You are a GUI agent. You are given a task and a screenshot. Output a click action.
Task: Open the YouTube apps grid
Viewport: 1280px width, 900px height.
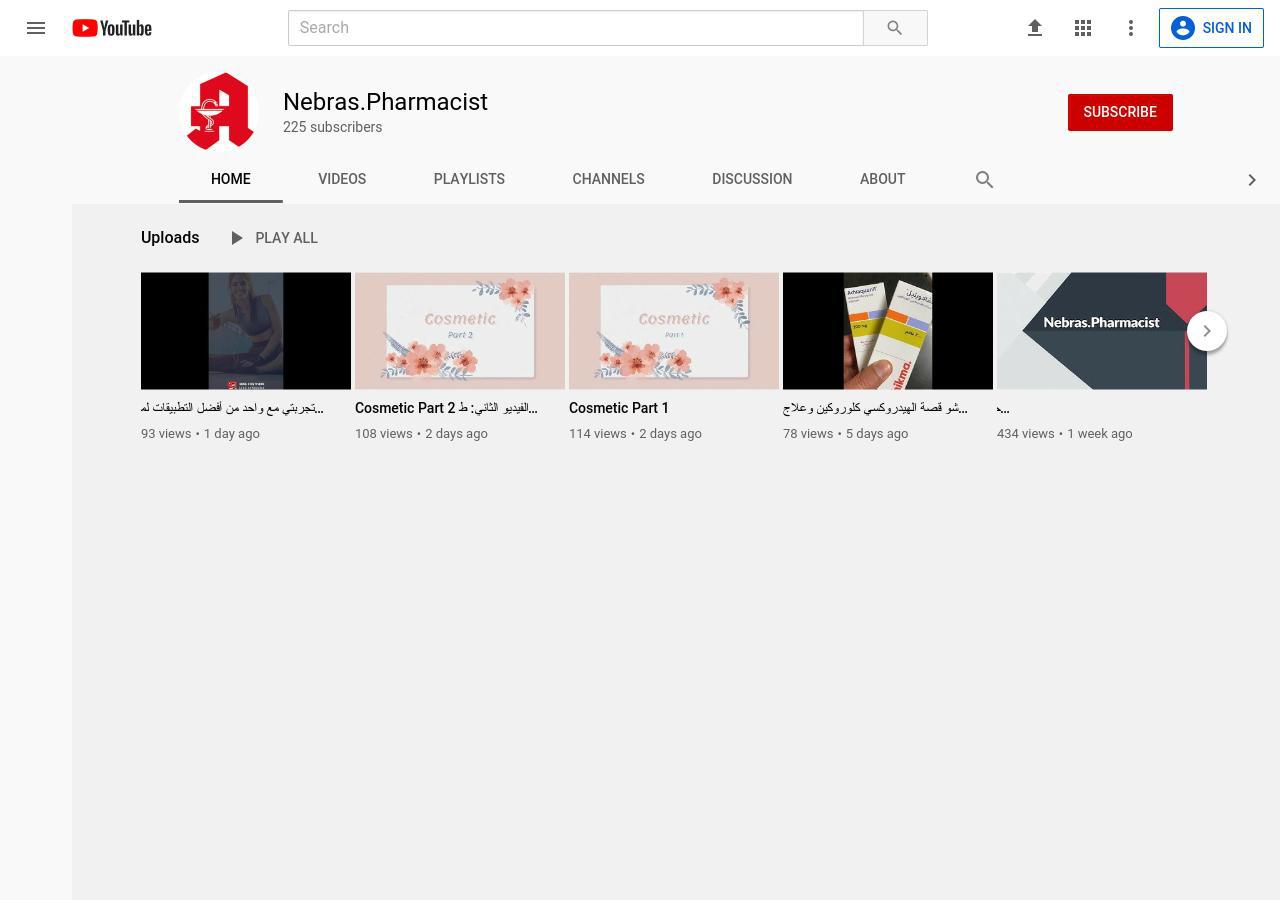[1083, 28]
